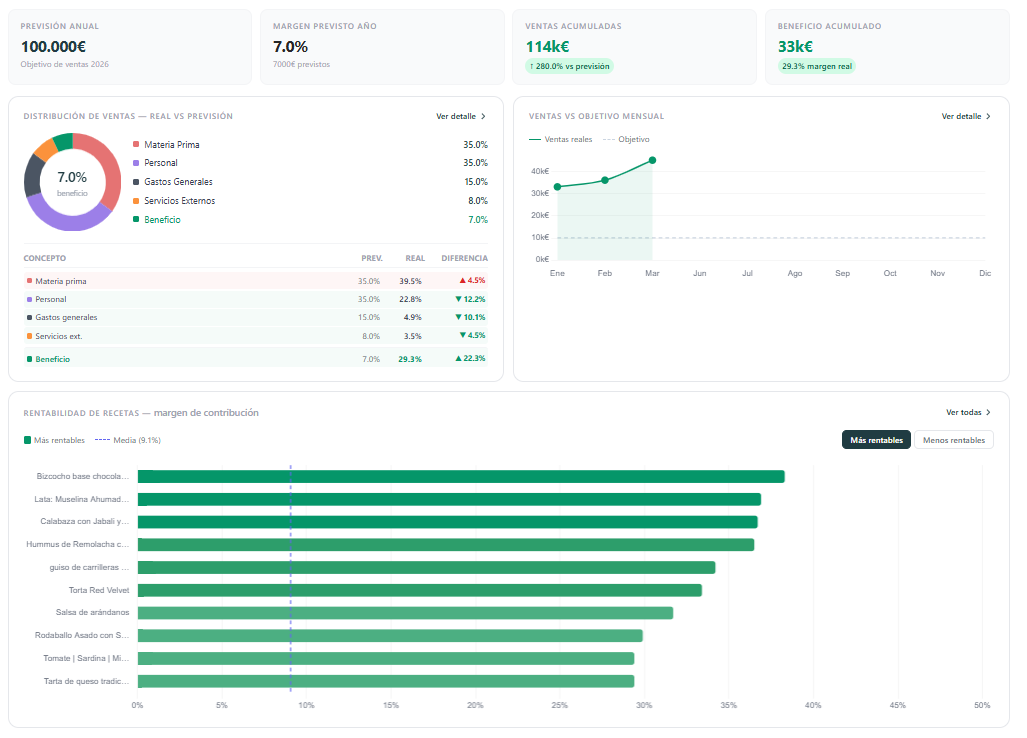Image resolution: width=1027 pixels, height=738 pixels.
Task: Click the purple Personal legend swatch
Action: point(136,162)
